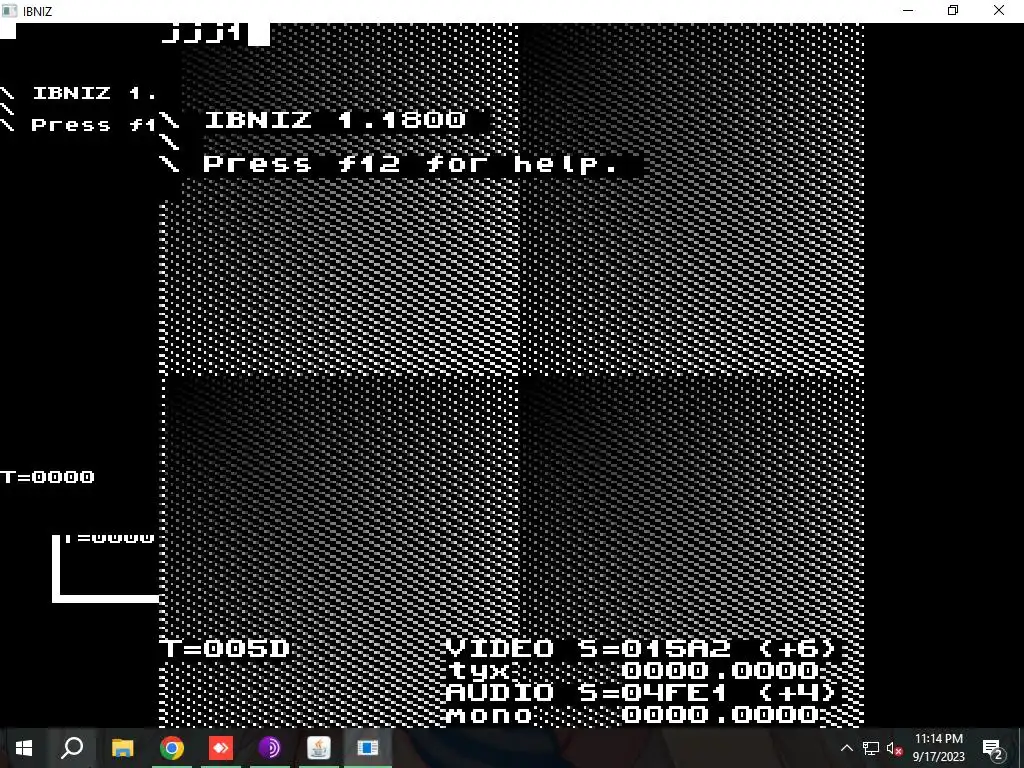This screenshot has width=1024, height=768.
Task: Click 'Press f12 for help.' text
Action: [x=409, y=163]
